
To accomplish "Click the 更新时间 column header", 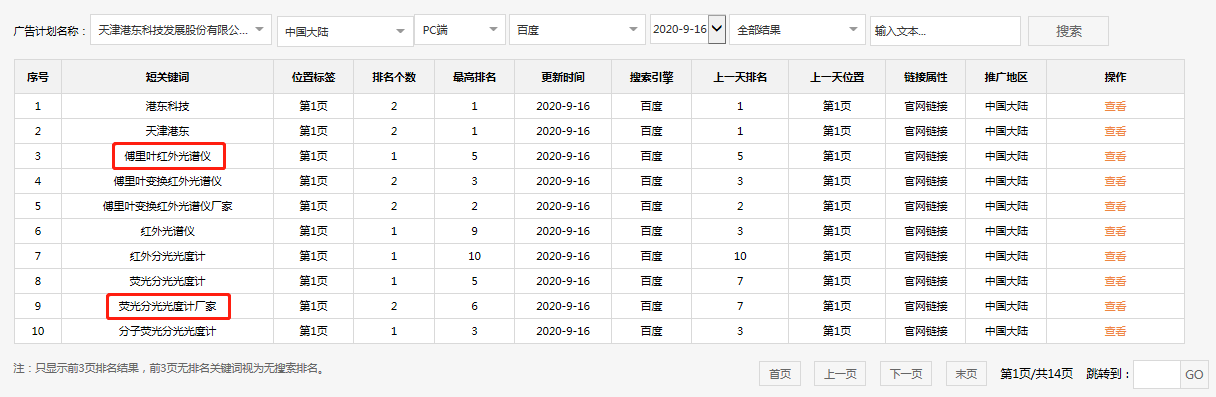I will pyautogui.click(x=563, y=77).
